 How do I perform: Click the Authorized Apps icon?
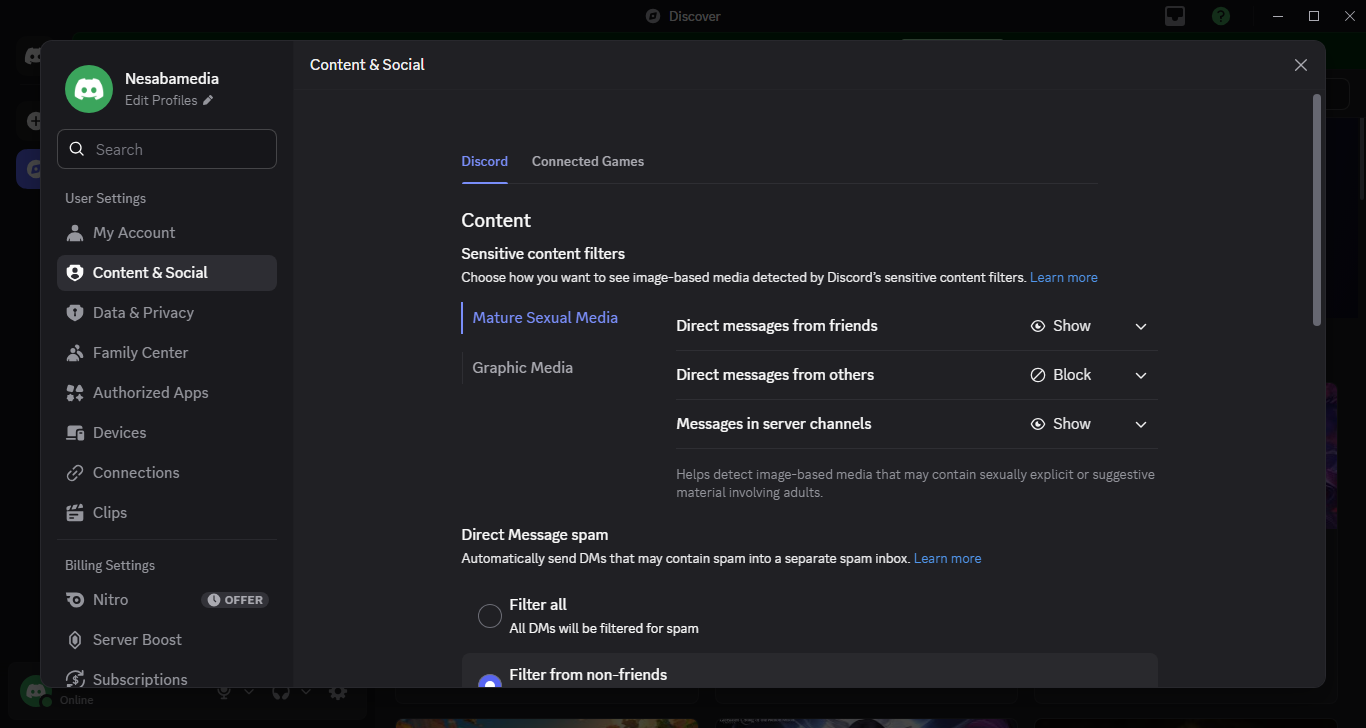pyautogui.click(x=75, y=393)
